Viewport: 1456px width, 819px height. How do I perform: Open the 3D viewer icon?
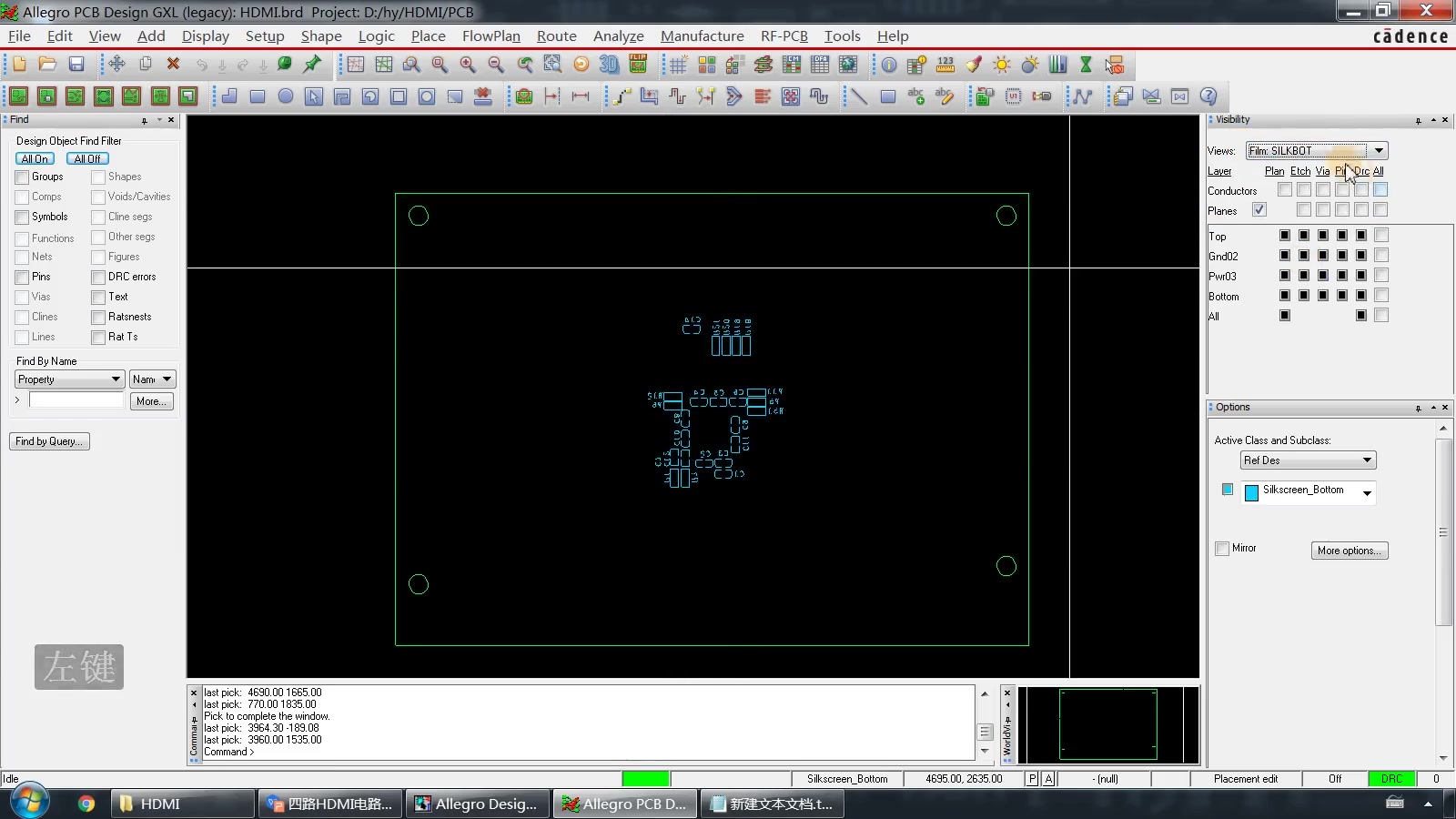pos(609,65)
